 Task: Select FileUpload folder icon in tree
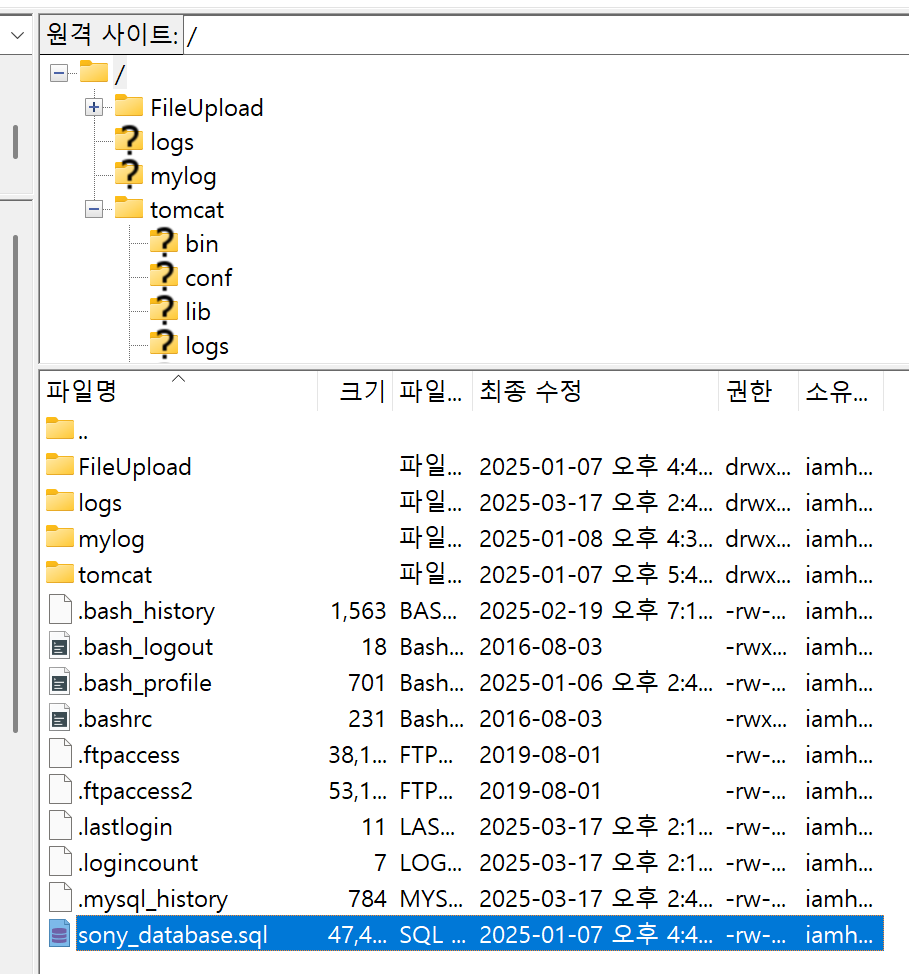(129, 106)
